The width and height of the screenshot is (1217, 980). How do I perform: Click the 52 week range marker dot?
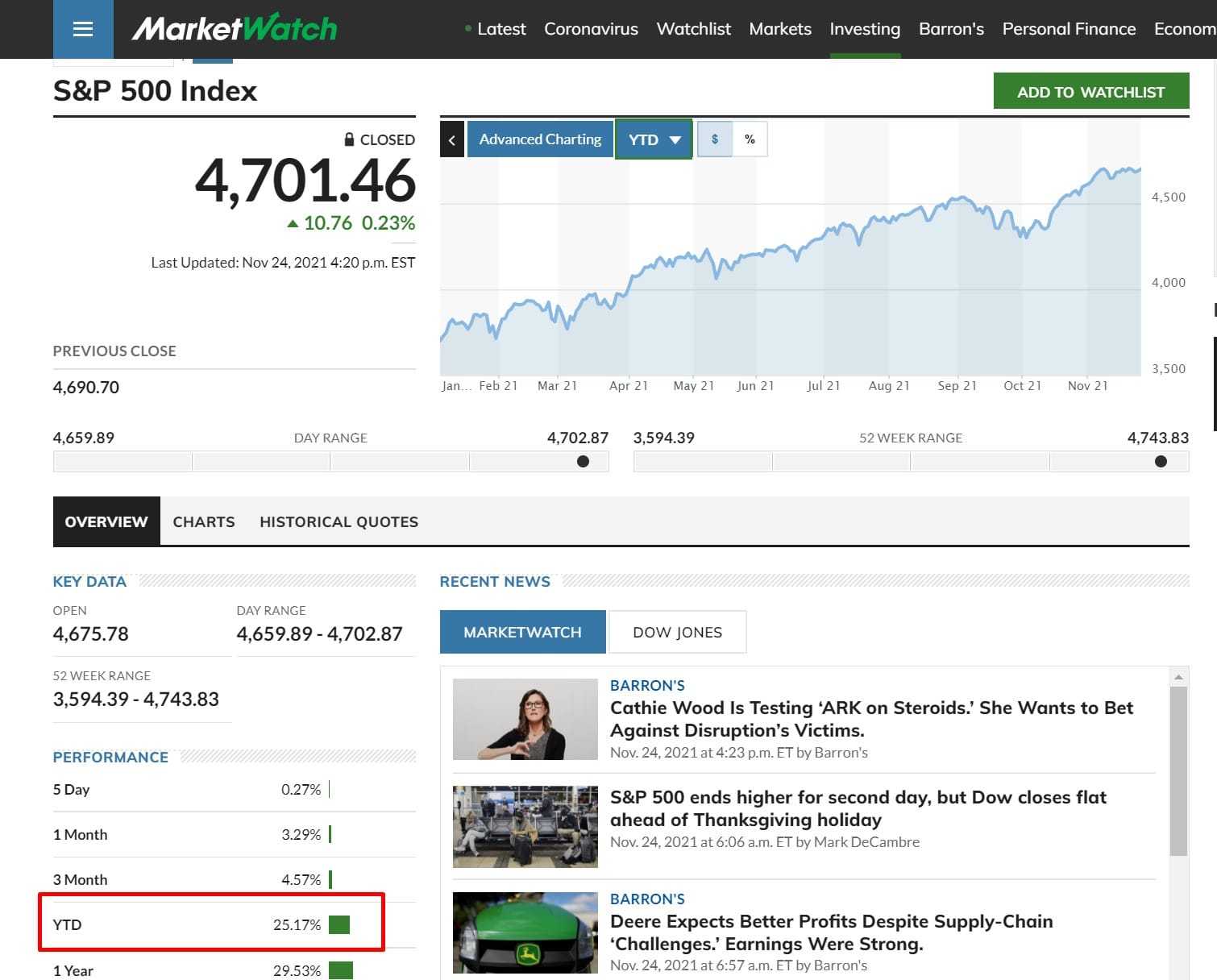point(1161,462)
